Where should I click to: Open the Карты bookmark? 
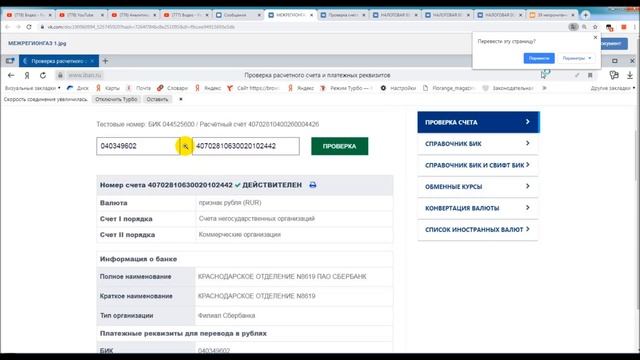(108, 88)
